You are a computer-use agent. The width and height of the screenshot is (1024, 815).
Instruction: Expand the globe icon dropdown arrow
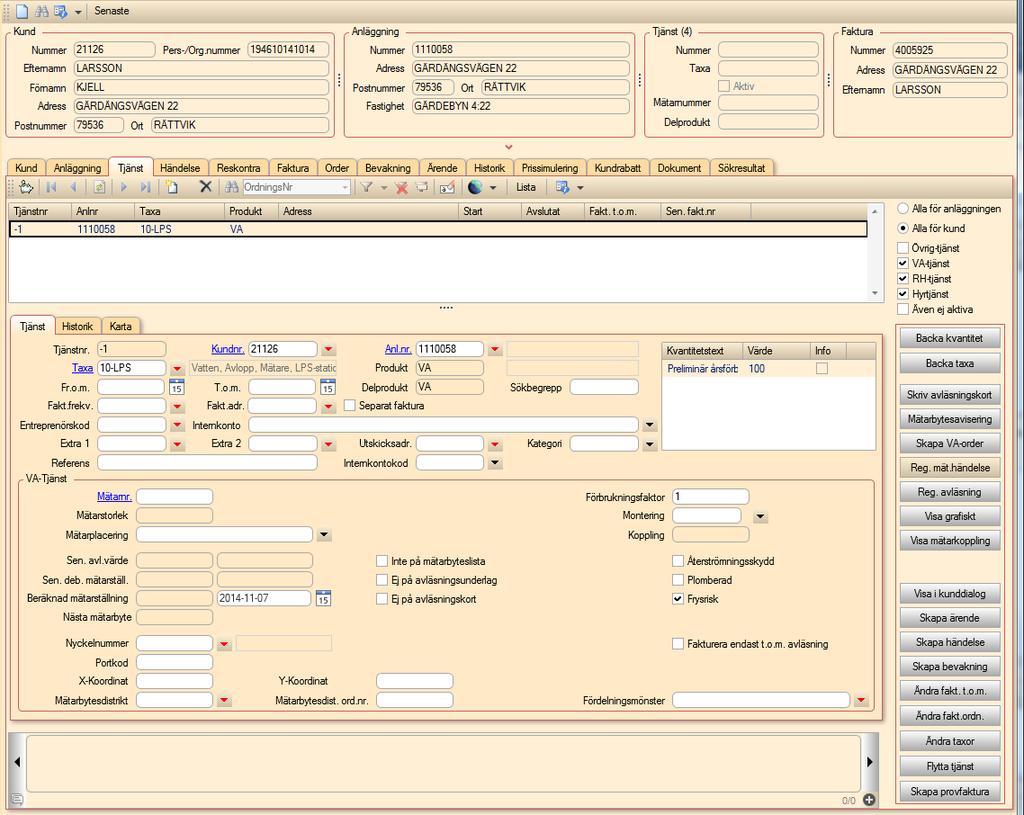point(493,188)
